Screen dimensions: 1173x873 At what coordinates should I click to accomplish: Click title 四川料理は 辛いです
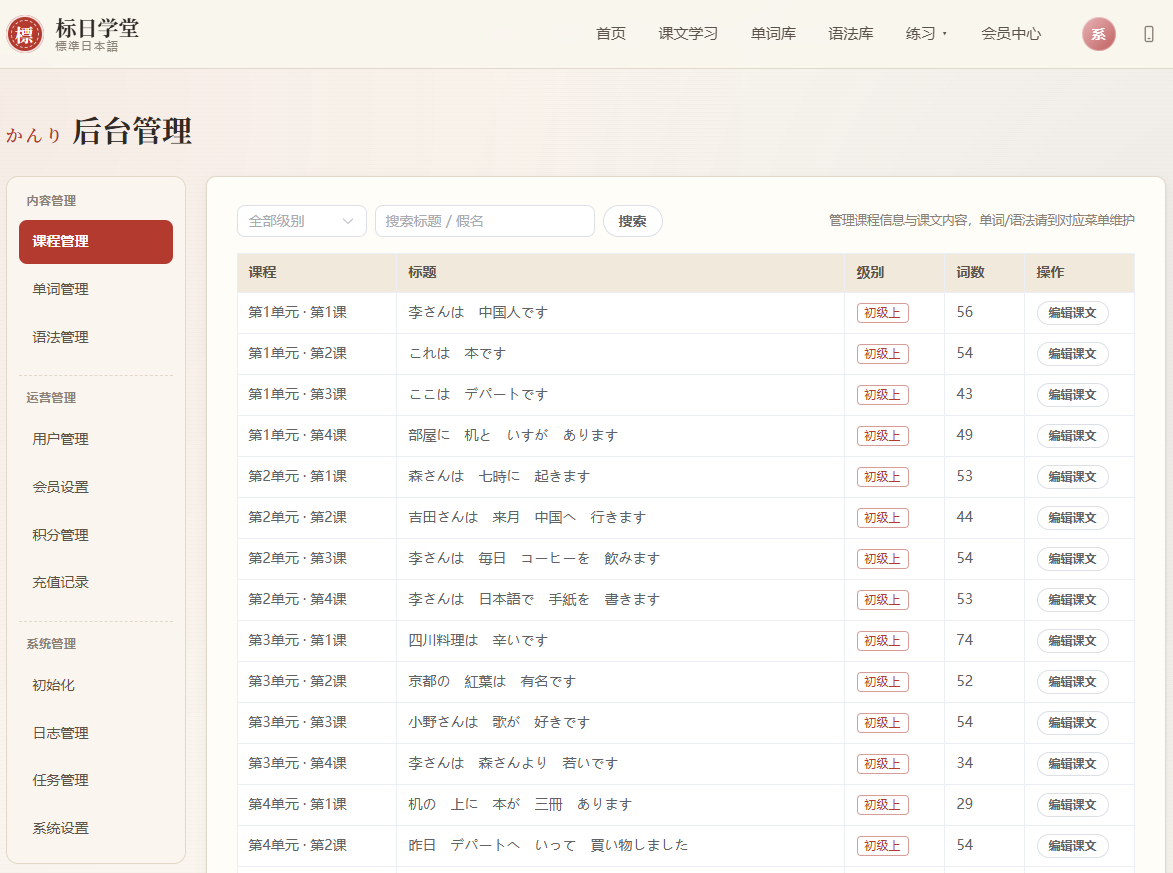point(478,640)
